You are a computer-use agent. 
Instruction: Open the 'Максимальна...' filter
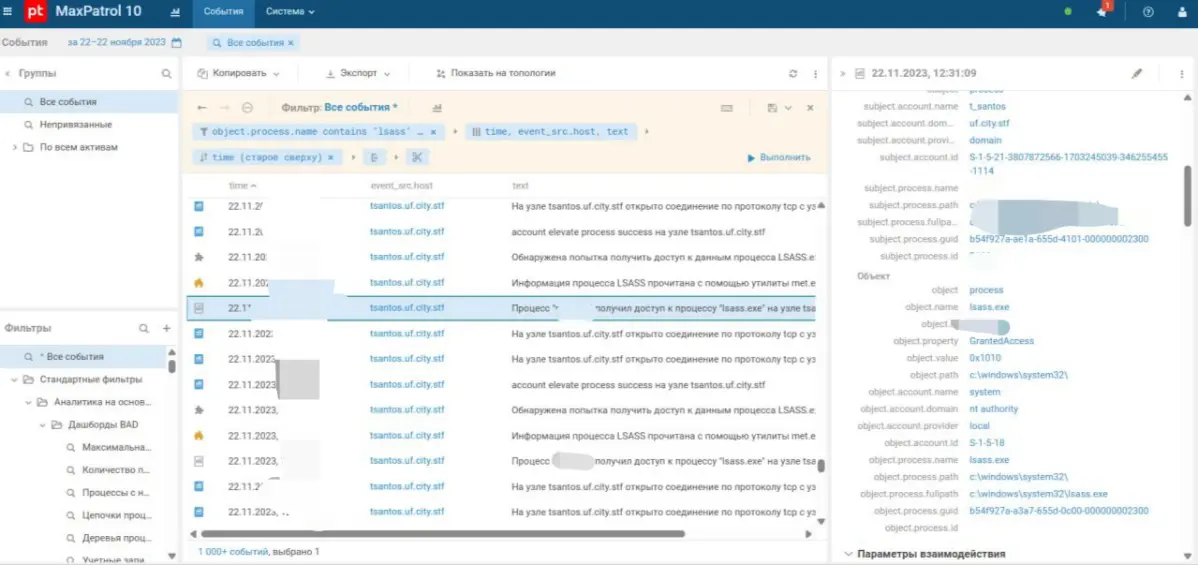coord(116,447)
